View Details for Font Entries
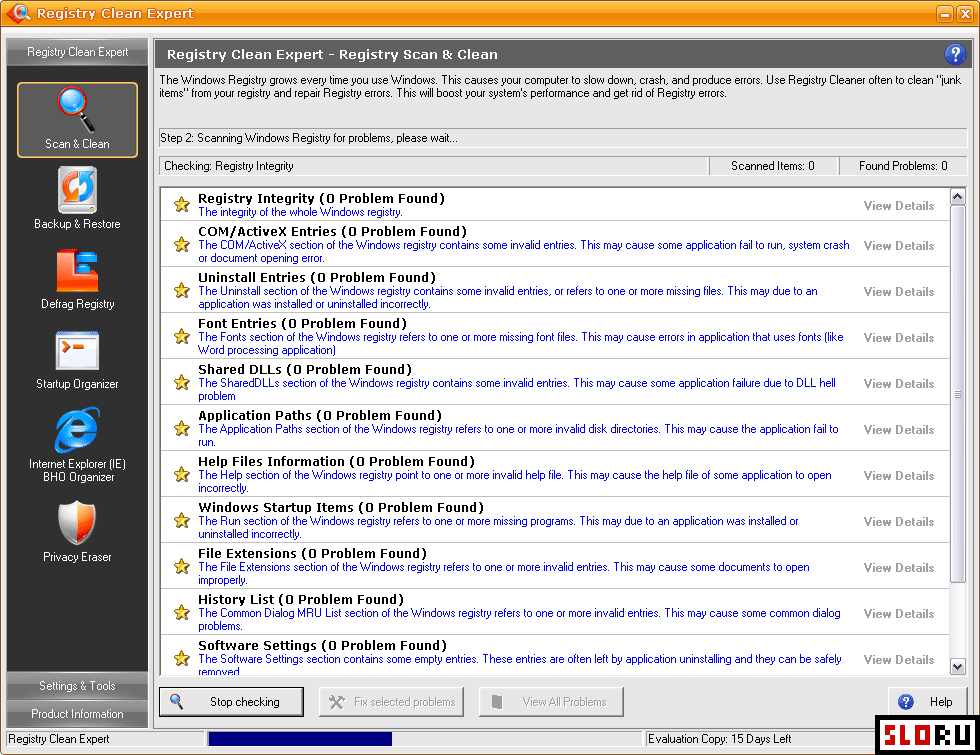The image size is (980, 755). pyautogui.click(x=899, y=338)
